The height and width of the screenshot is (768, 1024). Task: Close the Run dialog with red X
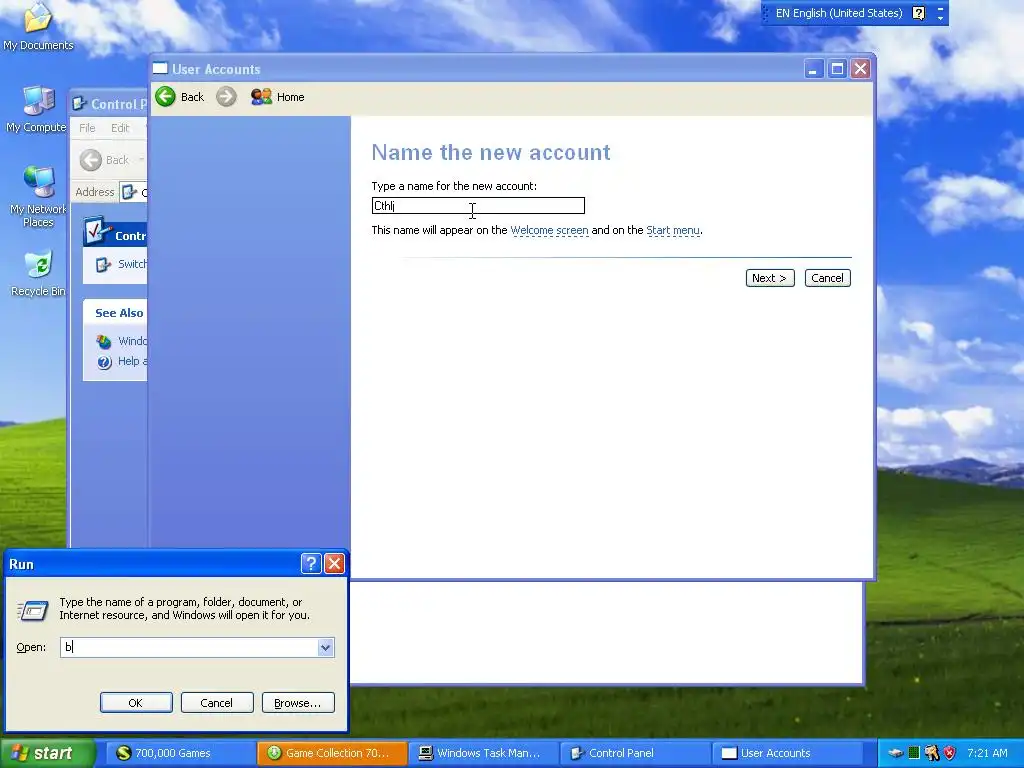coord(334,564)
